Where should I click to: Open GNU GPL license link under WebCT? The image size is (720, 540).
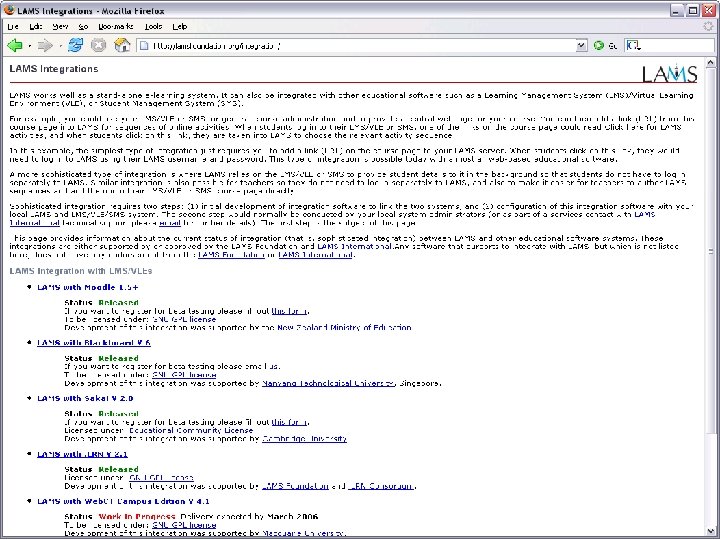pos(184,525)
